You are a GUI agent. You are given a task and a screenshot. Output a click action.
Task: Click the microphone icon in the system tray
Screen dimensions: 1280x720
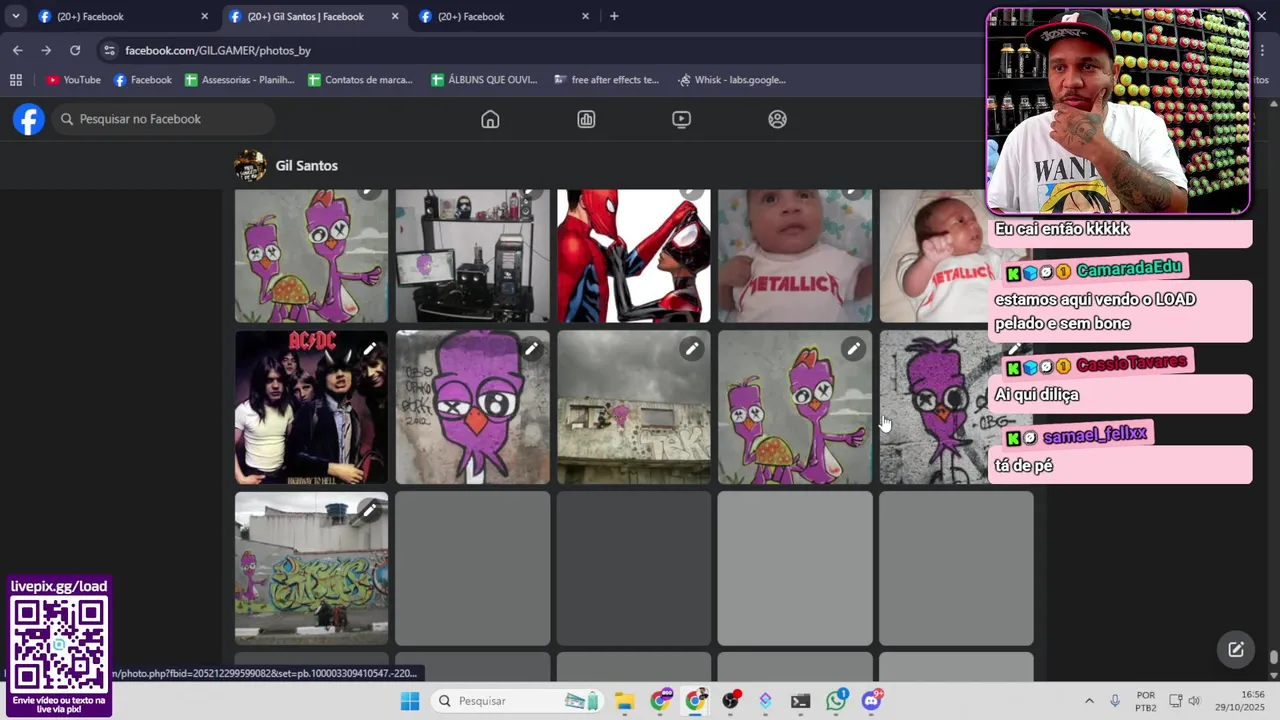pyautogui.click(x=1115, y=701)
